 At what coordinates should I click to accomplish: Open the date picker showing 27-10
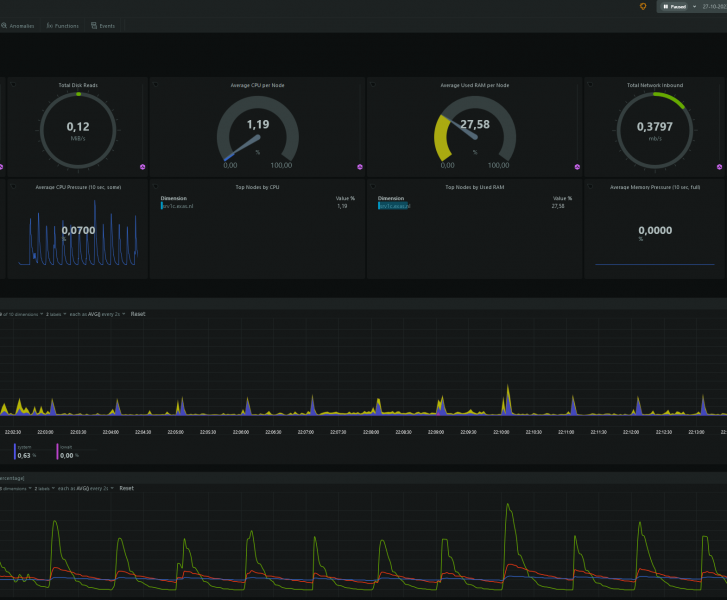click(x=714, y=6)
